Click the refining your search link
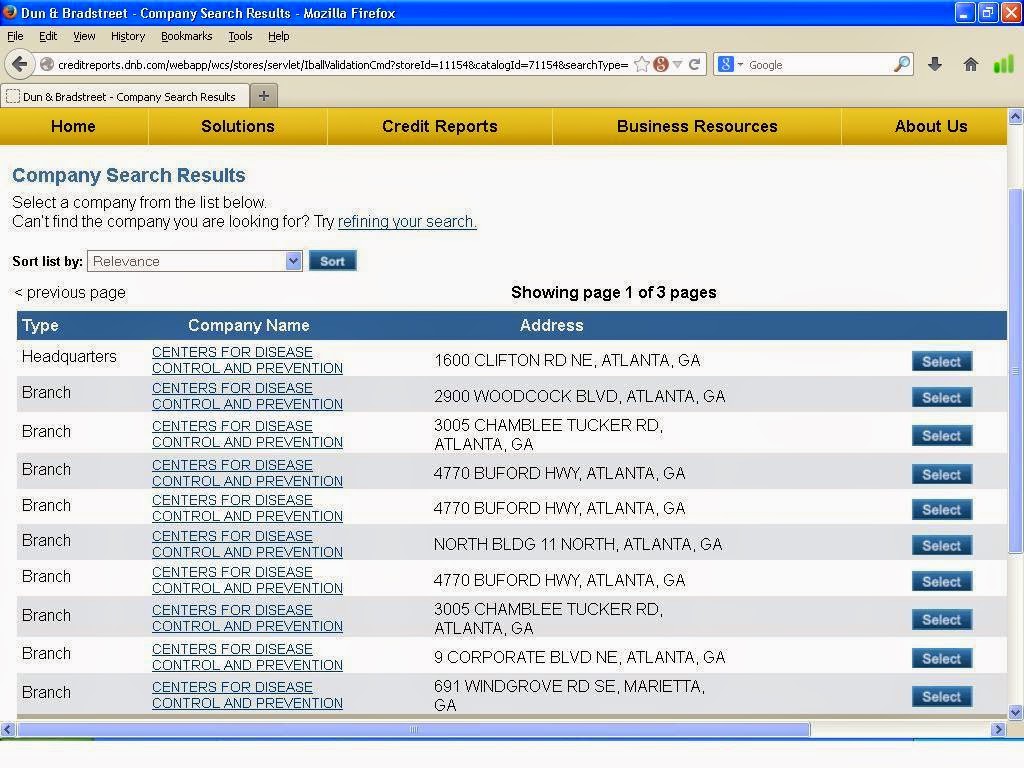Viewport: 1024px width, 768px height. pos(407,222)
